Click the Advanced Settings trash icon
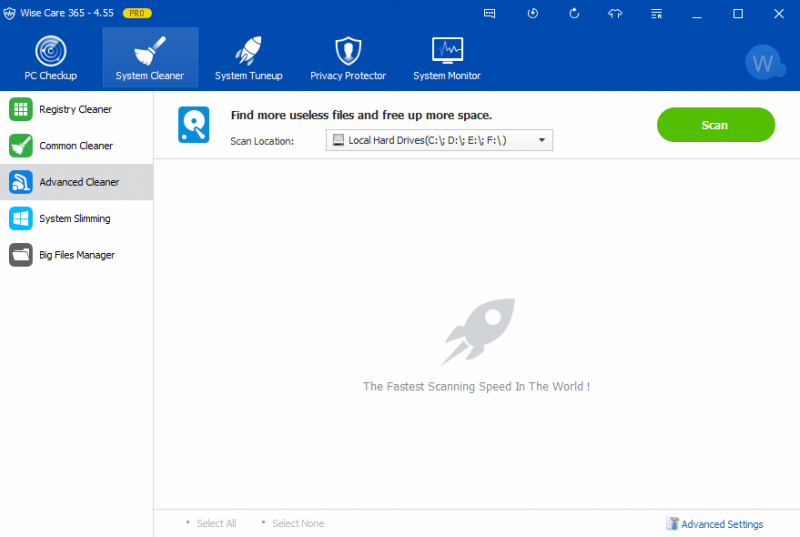 coord(672,524)
